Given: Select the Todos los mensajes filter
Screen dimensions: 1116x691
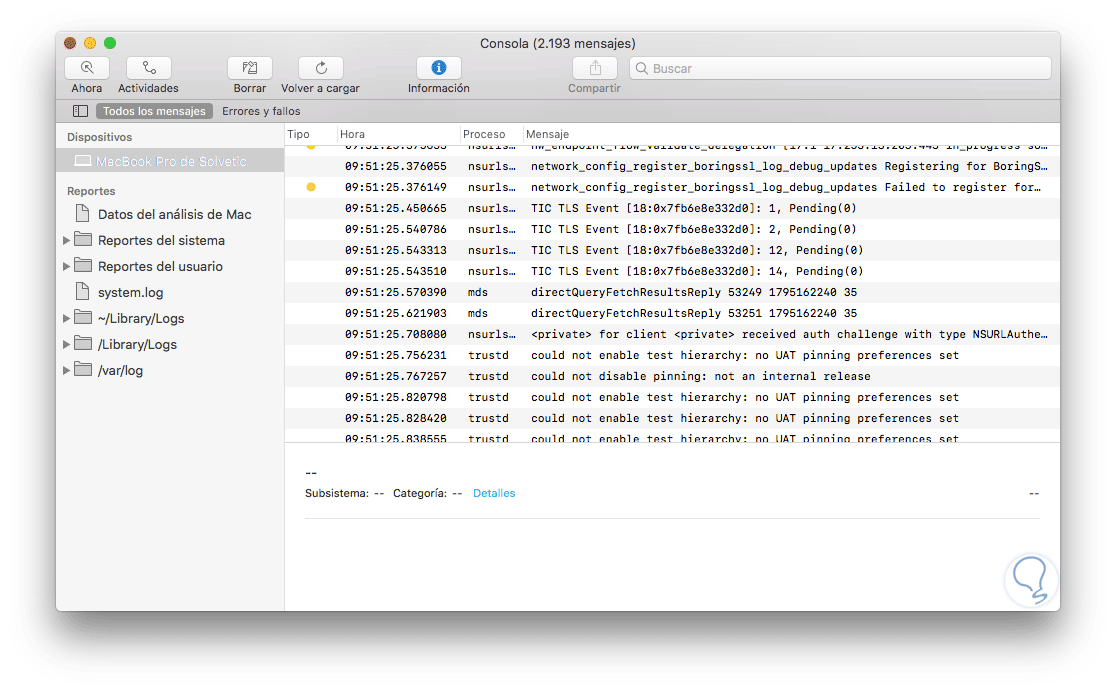Looking at the screenshot, I should pos(154,111).
